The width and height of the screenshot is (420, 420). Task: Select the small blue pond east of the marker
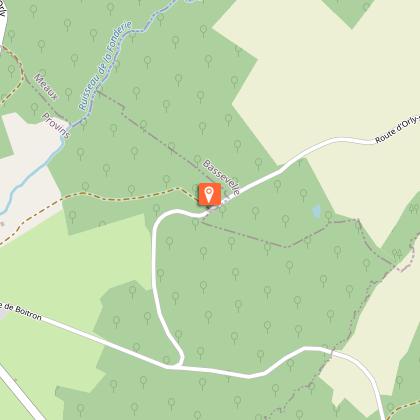[x=316, y=211]
